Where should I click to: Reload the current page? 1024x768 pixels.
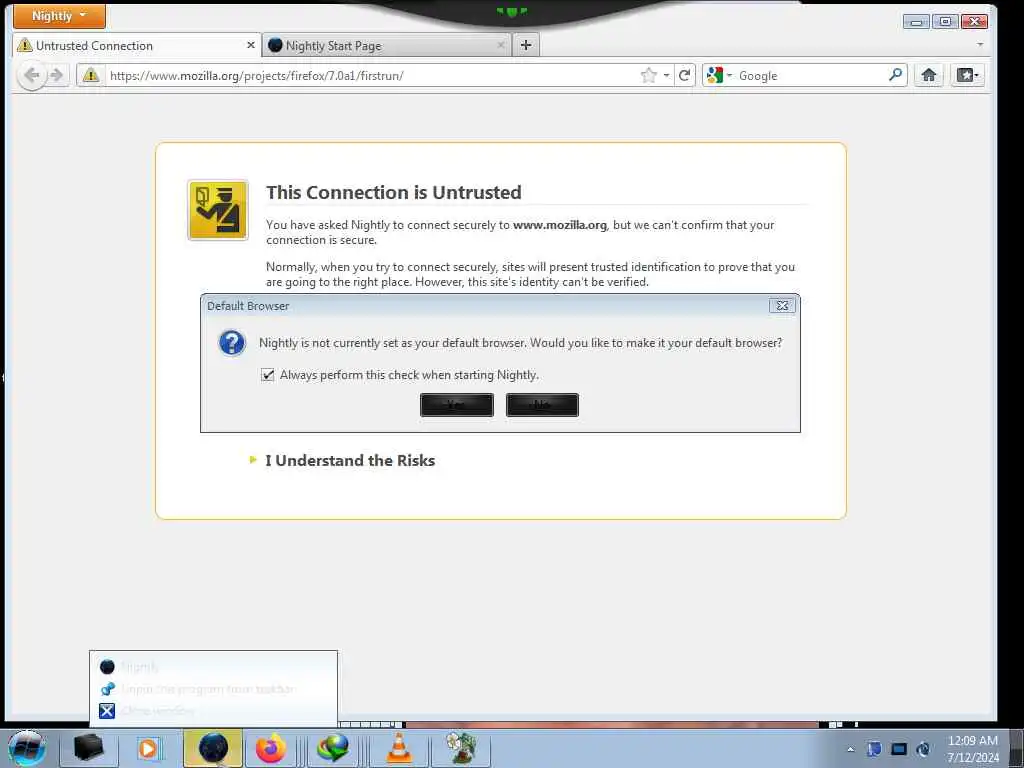click(x=684, y=76)
